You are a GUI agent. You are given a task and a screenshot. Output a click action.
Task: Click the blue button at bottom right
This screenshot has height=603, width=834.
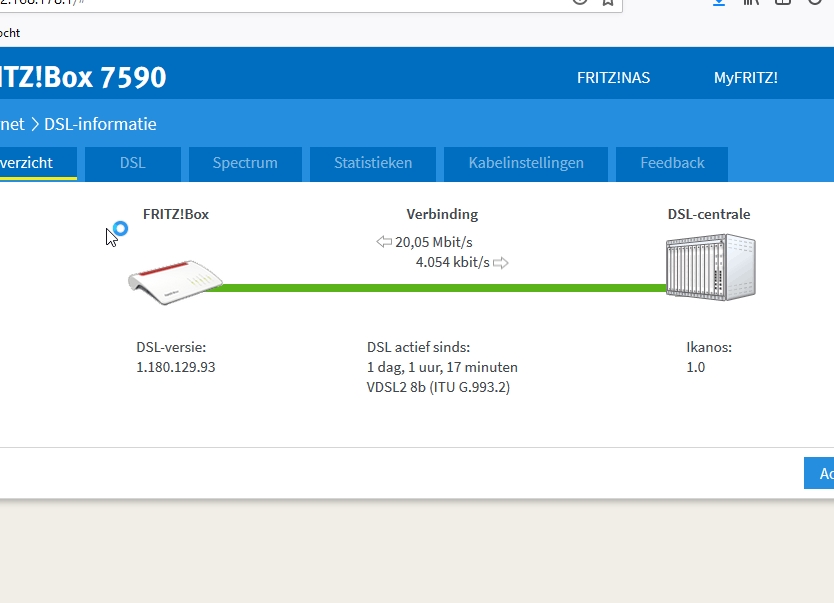(820, 474)
